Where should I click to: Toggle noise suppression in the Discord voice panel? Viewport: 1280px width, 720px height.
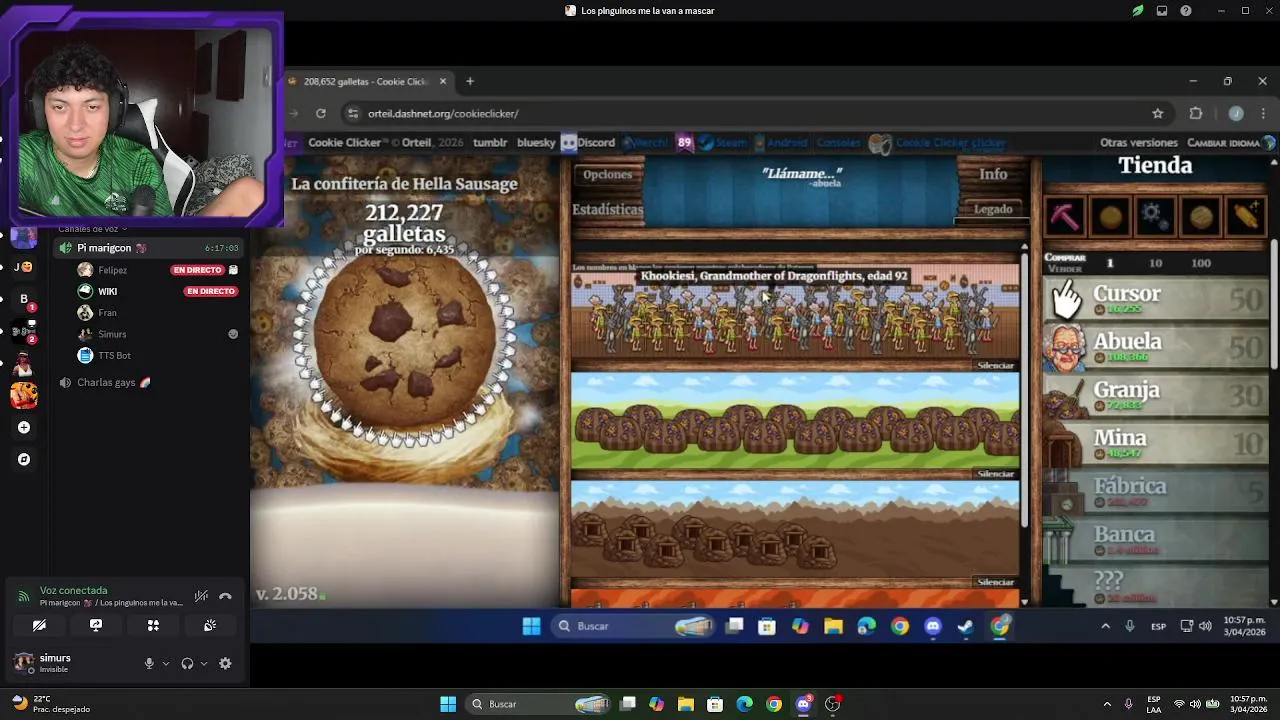[x=201, y=596]
